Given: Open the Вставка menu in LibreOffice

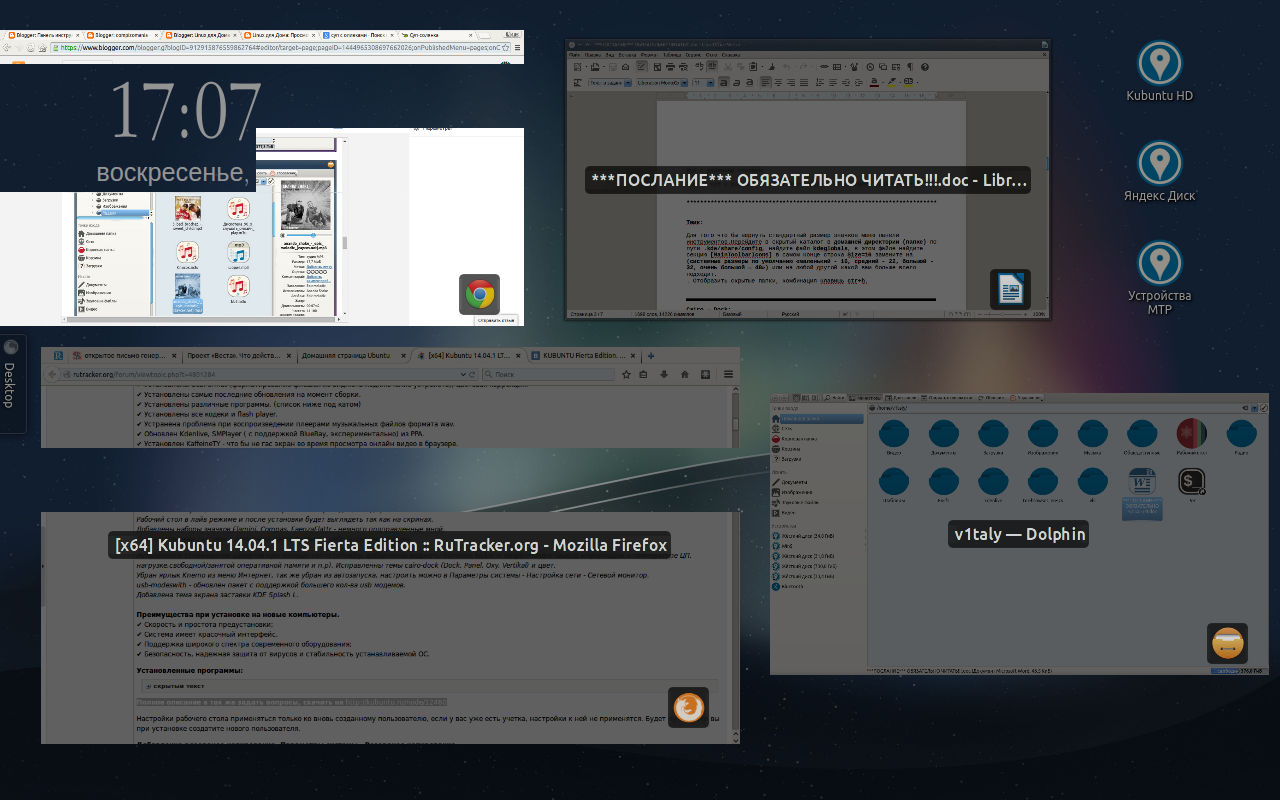Looking at the screenshot, I should tap(627, 55).
